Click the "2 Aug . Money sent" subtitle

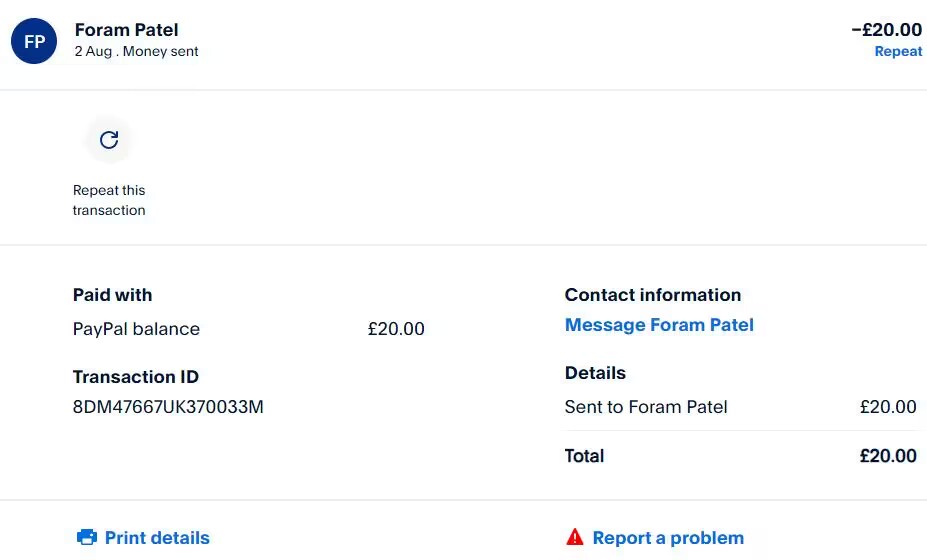point(137,52)
